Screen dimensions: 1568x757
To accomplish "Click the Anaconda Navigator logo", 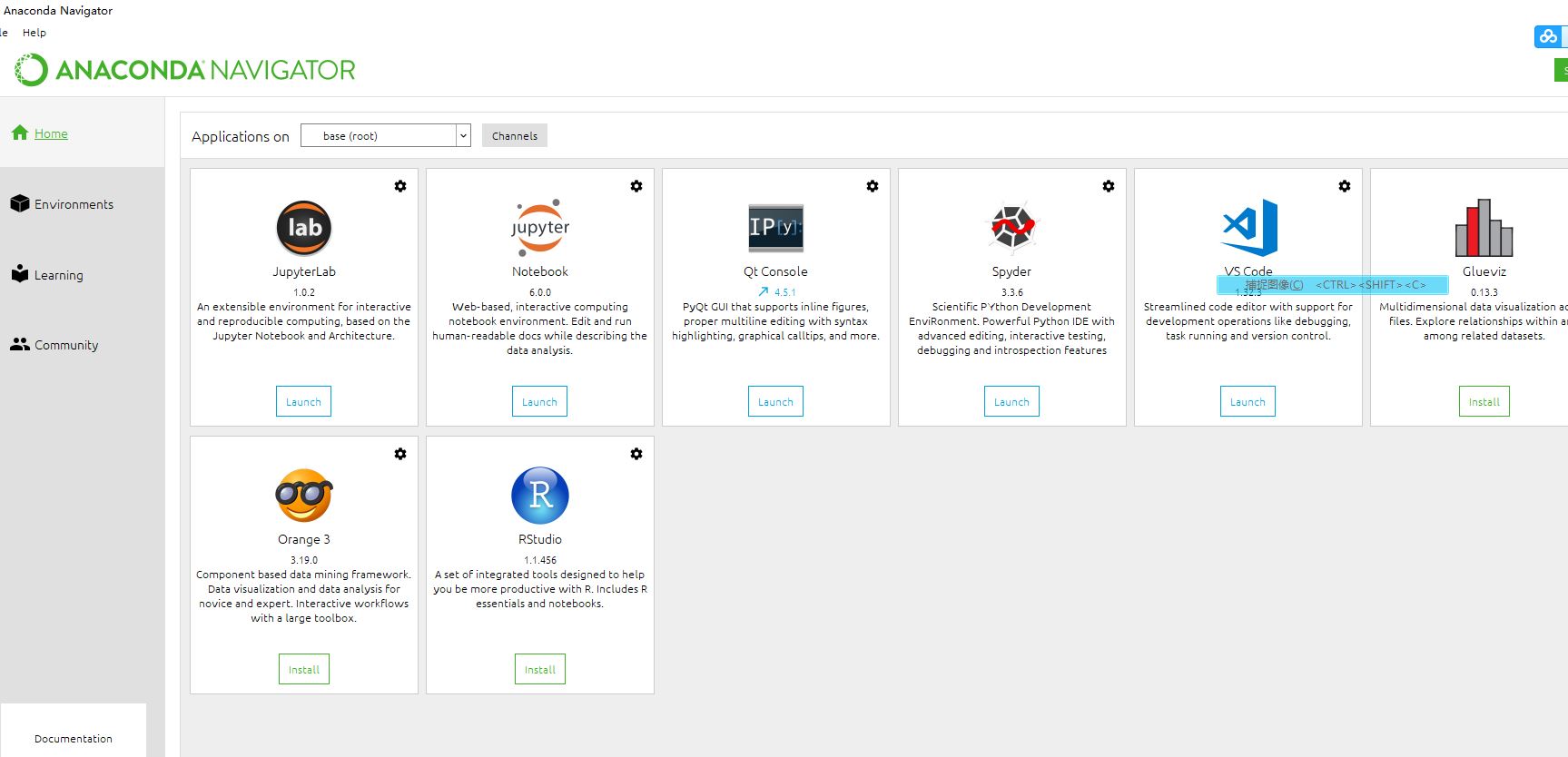I will [185, 70].
